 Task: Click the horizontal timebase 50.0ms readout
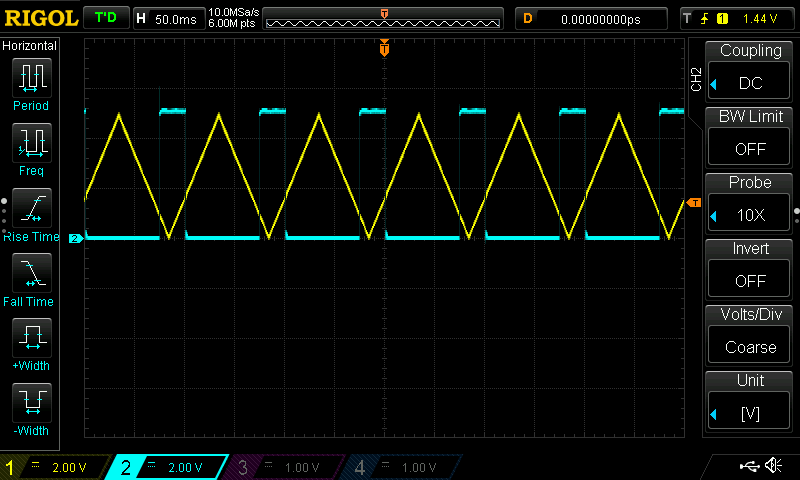pos(175,18)
